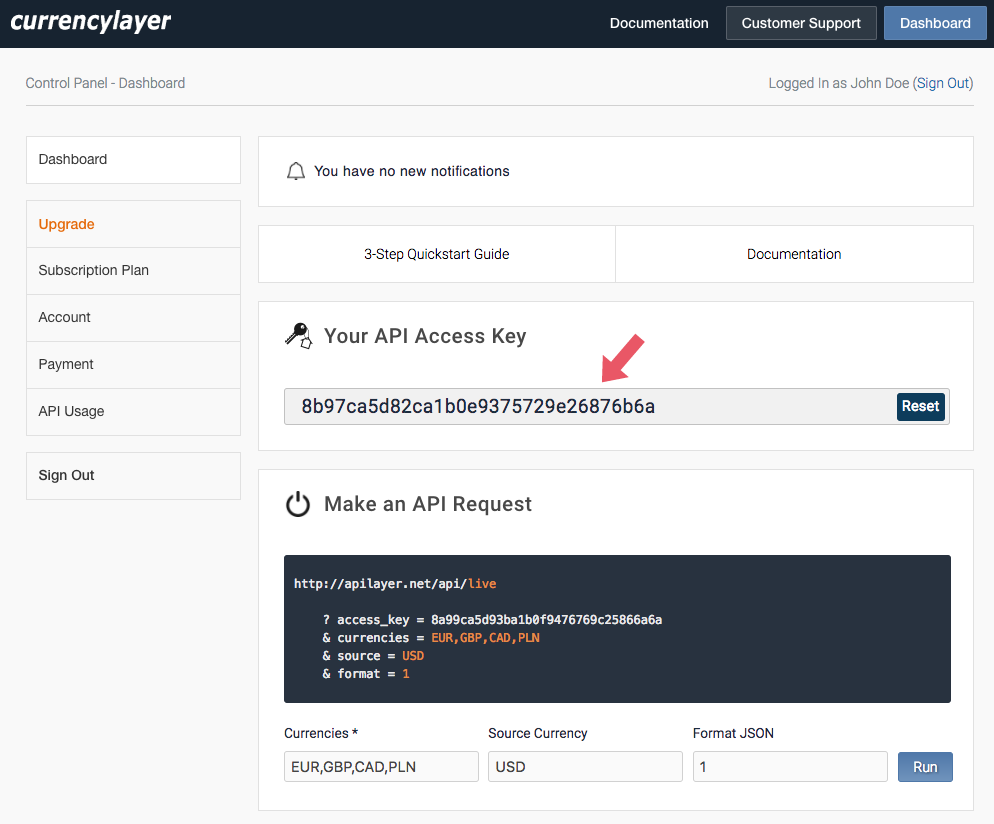Screen dimensions: 994x824
Task: Open API Usage in the sidebar
Action: point(133,411)
